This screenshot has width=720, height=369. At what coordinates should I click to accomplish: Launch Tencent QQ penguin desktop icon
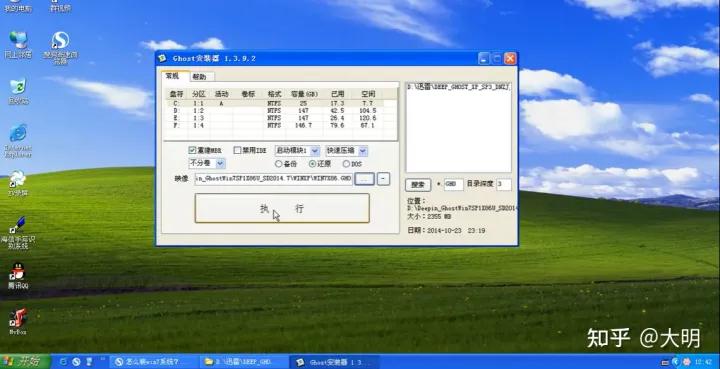[x=18, y=276]
